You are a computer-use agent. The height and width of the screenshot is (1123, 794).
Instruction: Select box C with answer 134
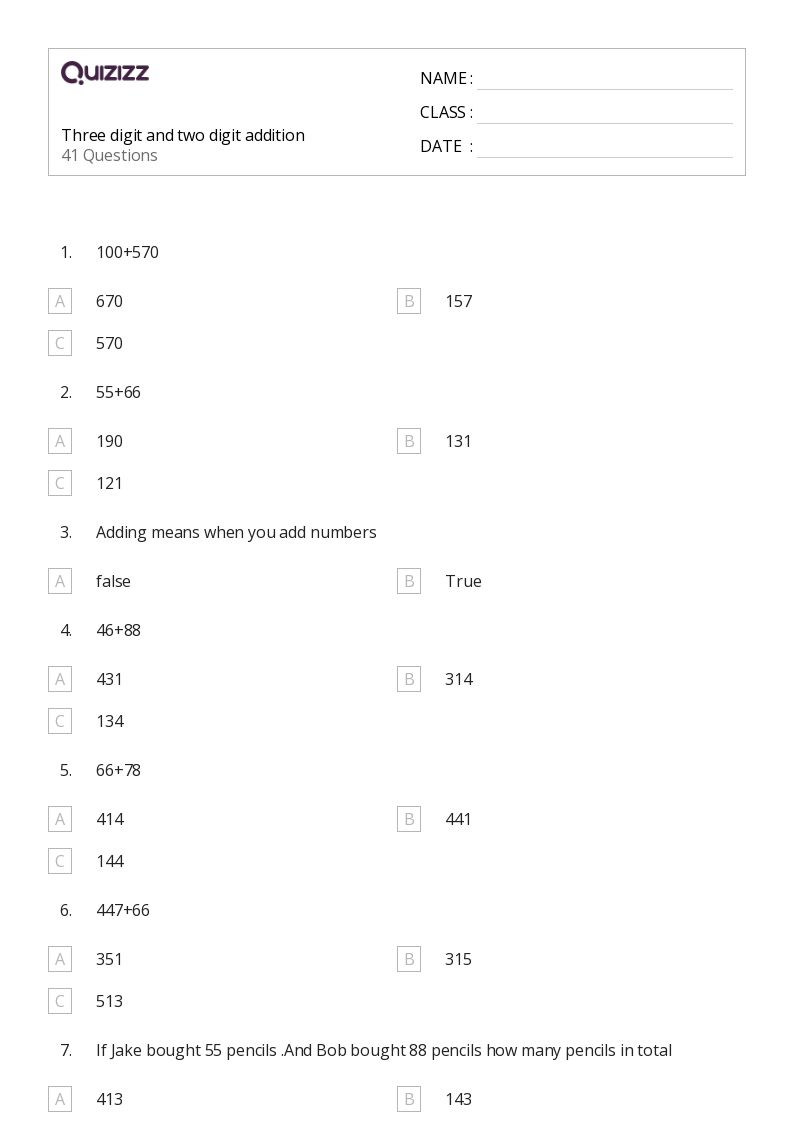point(60,721)
